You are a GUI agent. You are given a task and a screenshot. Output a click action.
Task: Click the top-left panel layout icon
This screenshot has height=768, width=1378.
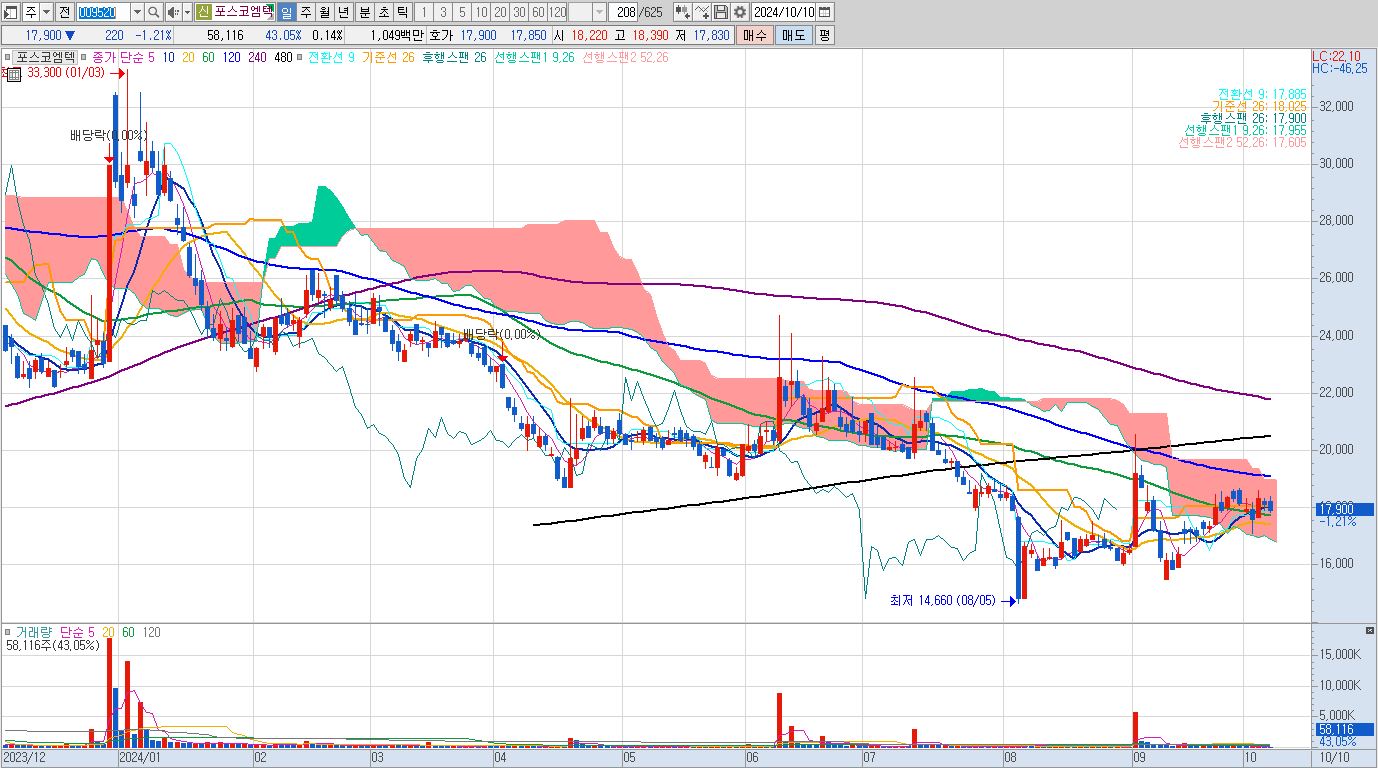click(x=11, y=12)
